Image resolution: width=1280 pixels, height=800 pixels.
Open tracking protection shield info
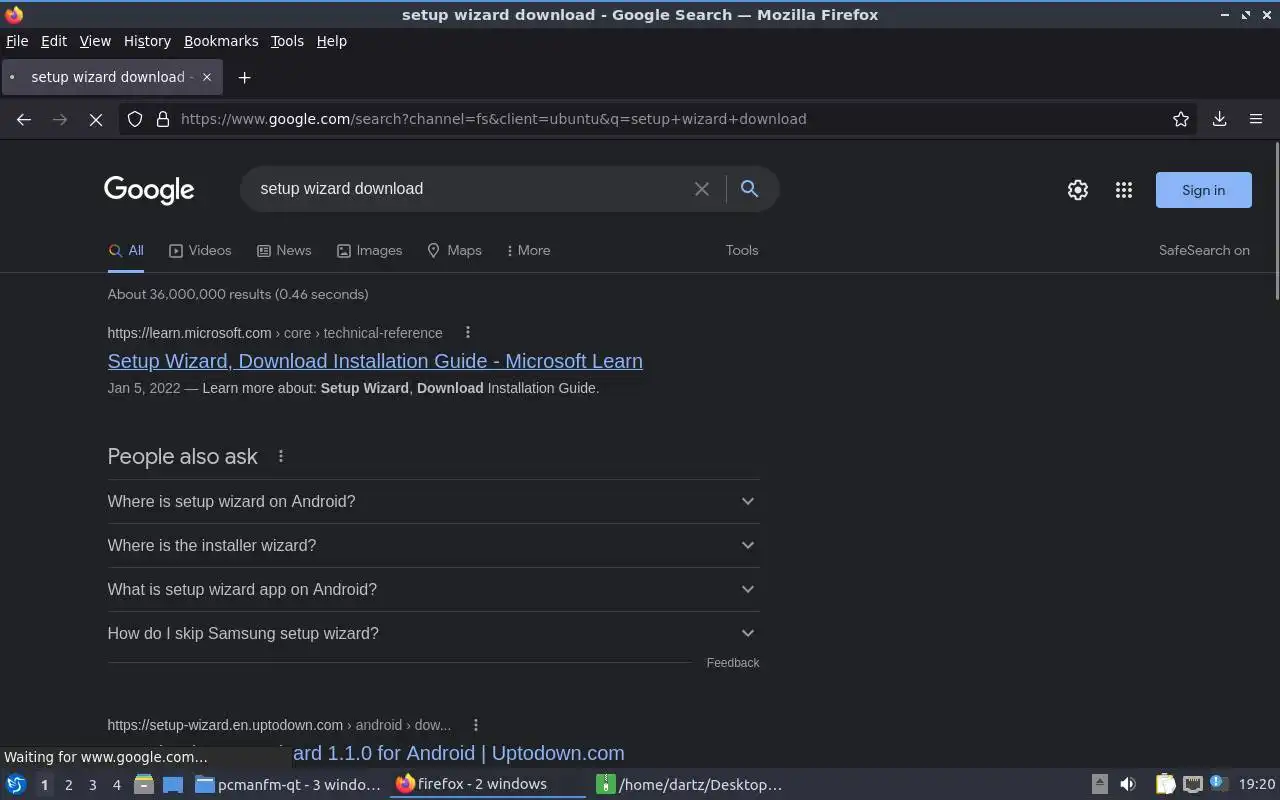(x=136, y=119)
